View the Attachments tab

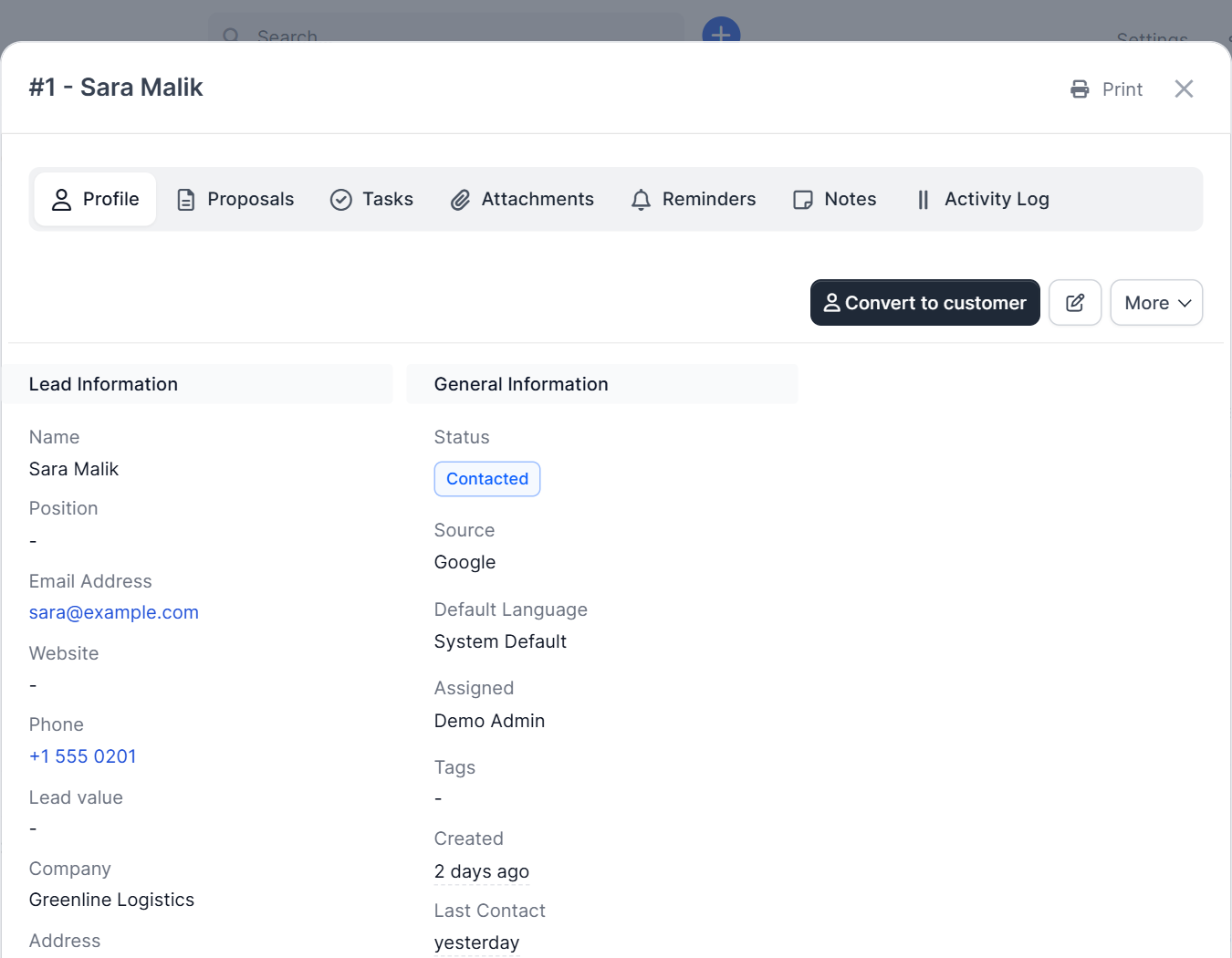(x=522, y=199)
